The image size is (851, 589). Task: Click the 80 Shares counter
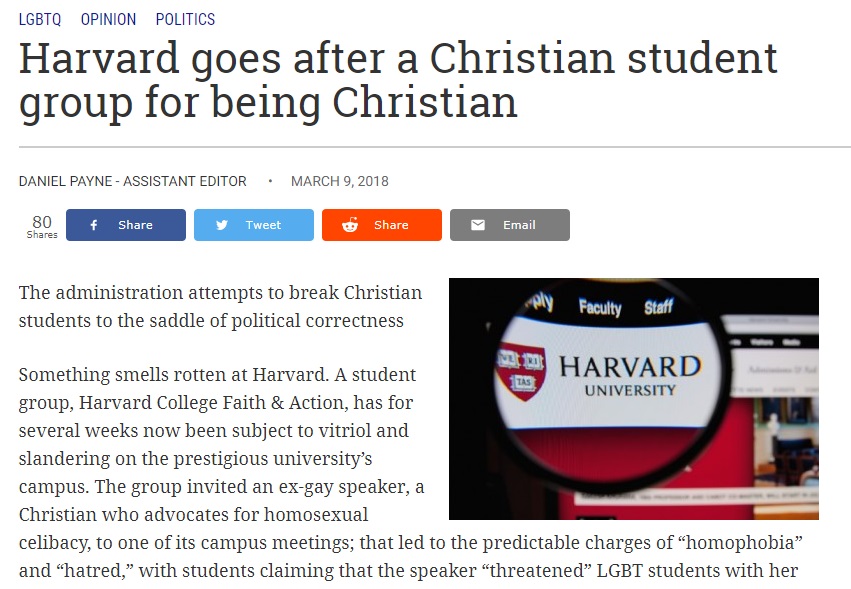[x=42, y=226]
